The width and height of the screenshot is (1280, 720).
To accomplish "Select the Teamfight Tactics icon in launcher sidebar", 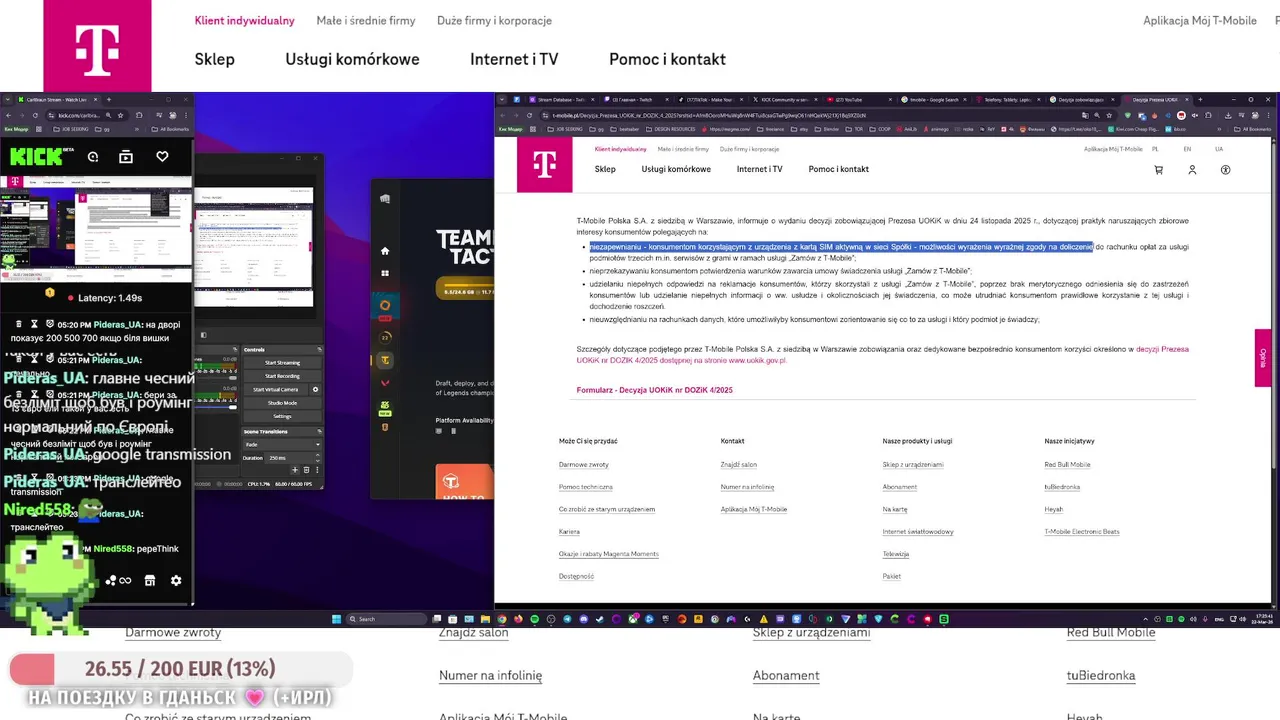I will 385,360.
